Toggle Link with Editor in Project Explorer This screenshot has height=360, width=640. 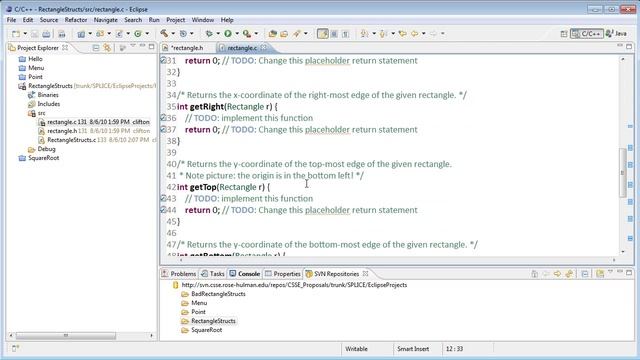[x=107, y=48]
